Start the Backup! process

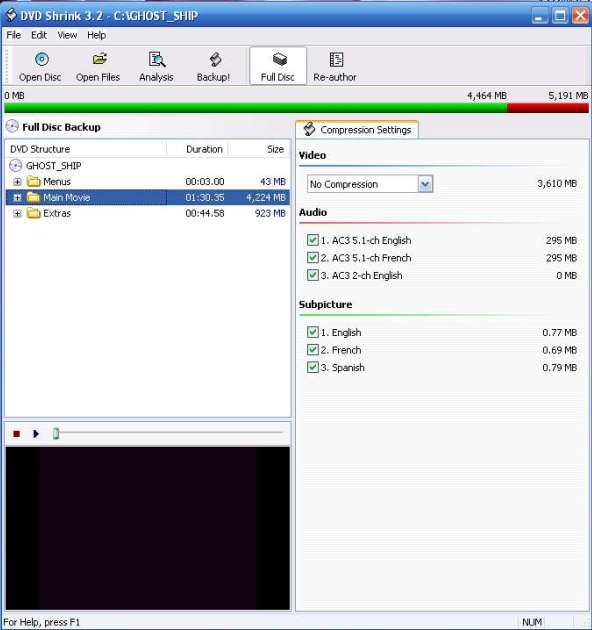[213, 66]
